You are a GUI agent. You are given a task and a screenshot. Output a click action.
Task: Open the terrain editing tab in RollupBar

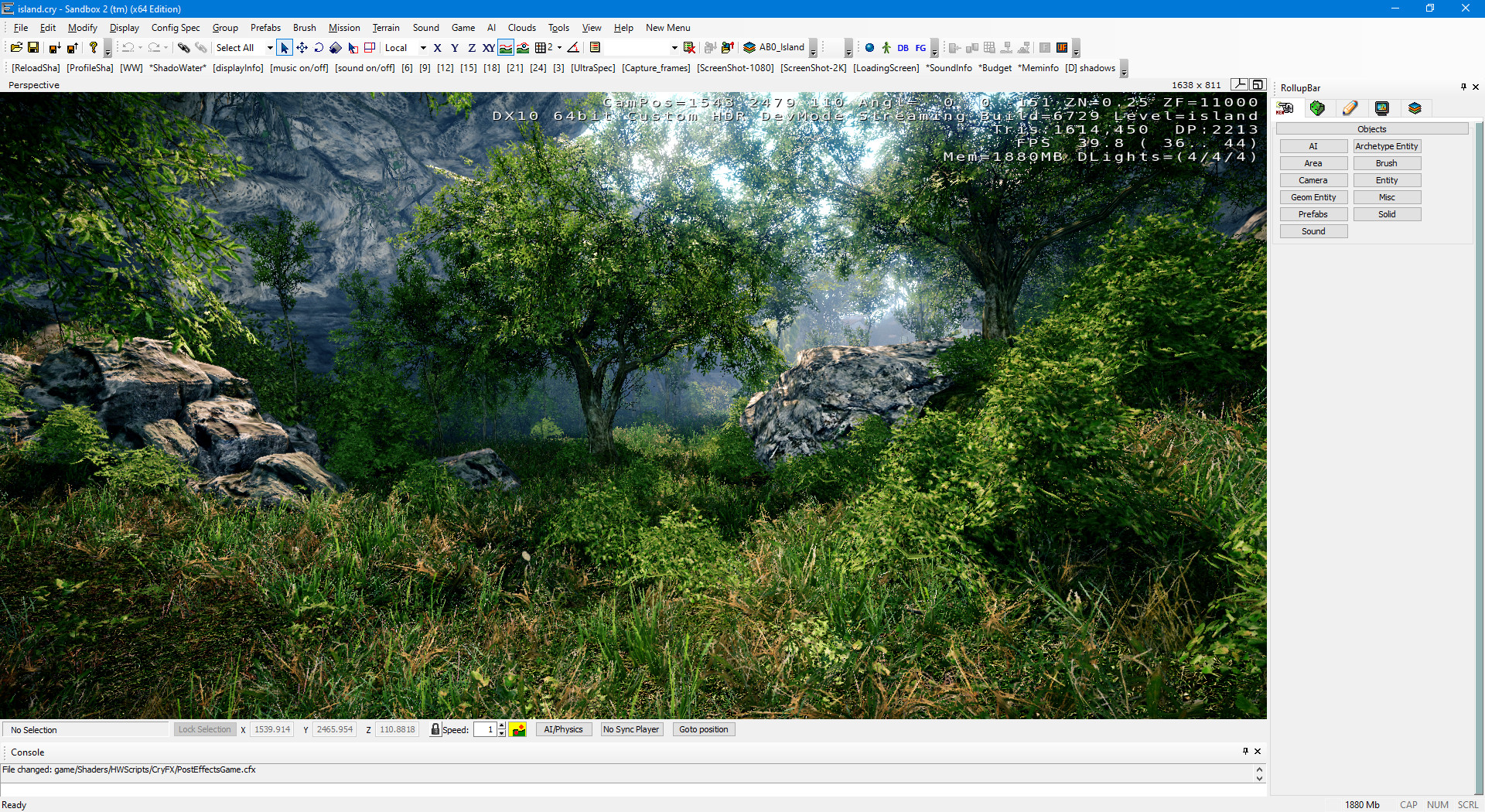[1317, 108]
